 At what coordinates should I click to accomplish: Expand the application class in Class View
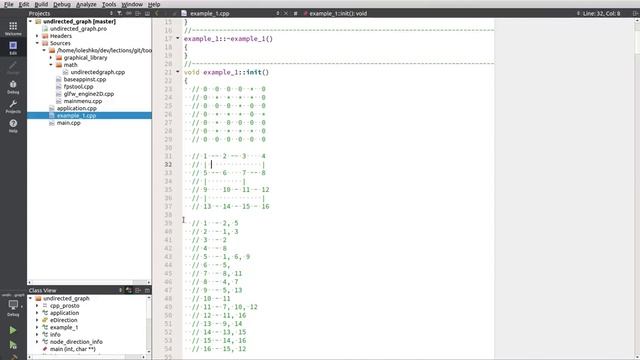(x=37, y=313)
